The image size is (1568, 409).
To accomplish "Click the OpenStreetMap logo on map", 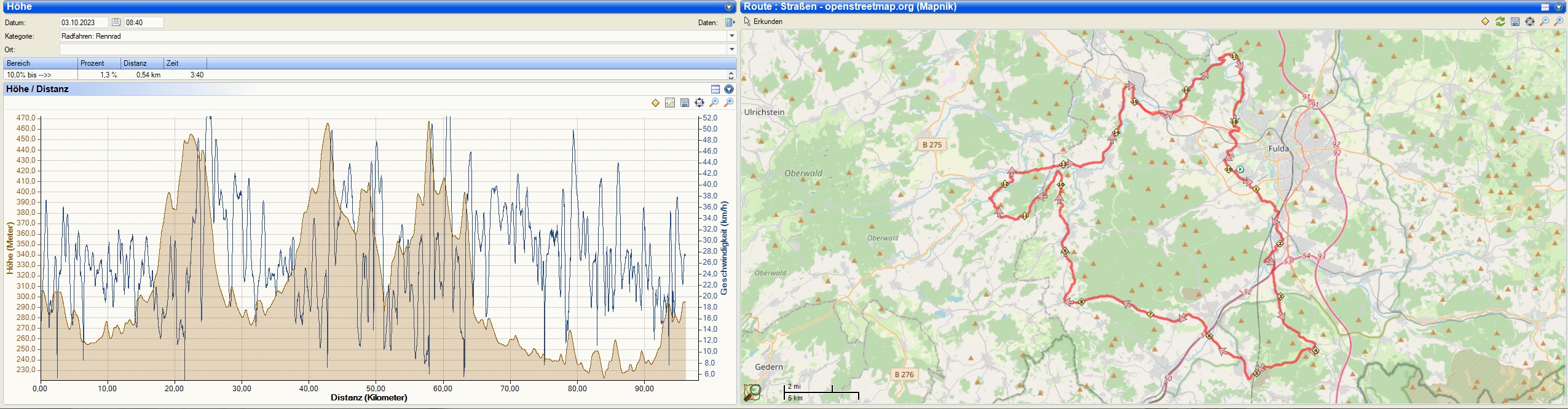I will (x=752, y=392).
